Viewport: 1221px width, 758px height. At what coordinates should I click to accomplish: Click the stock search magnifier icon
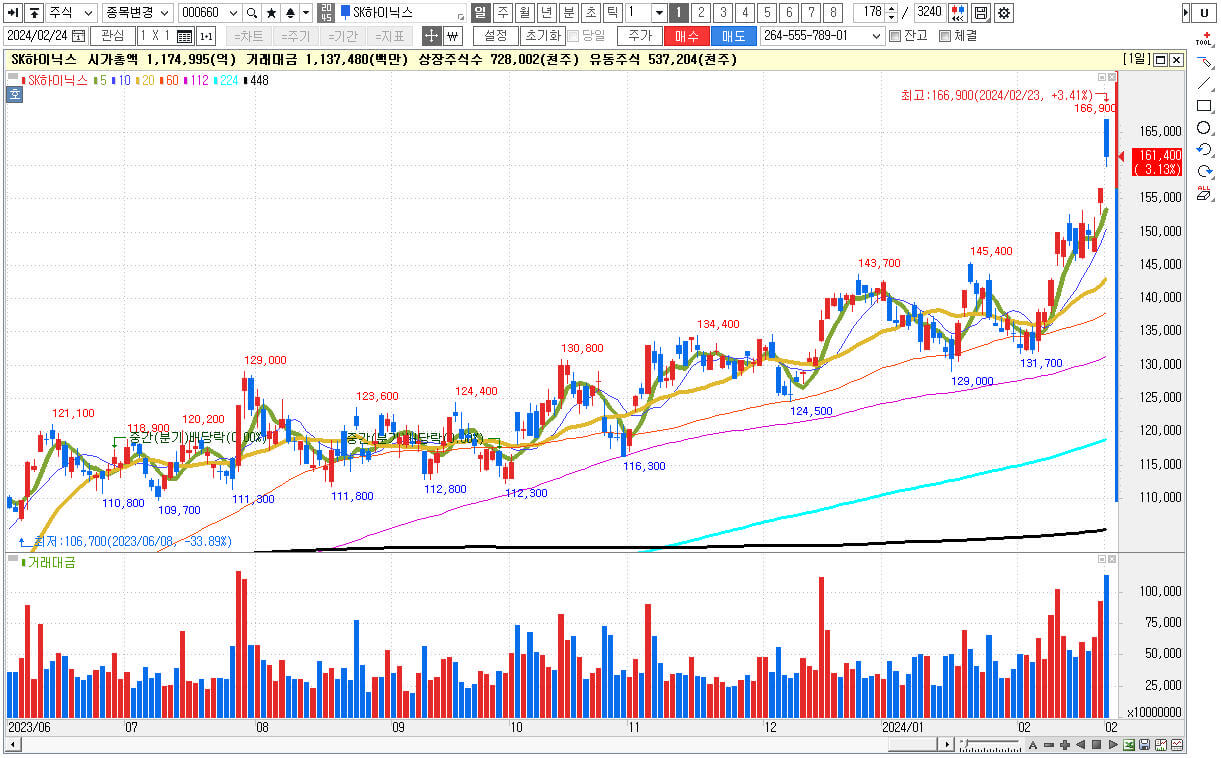click(252, 13)
